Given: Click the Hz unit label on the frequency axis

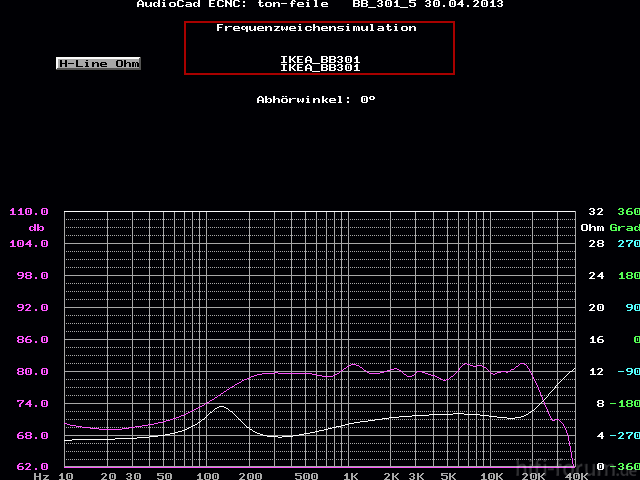Looking at the screenshot, I should (41, 476).
